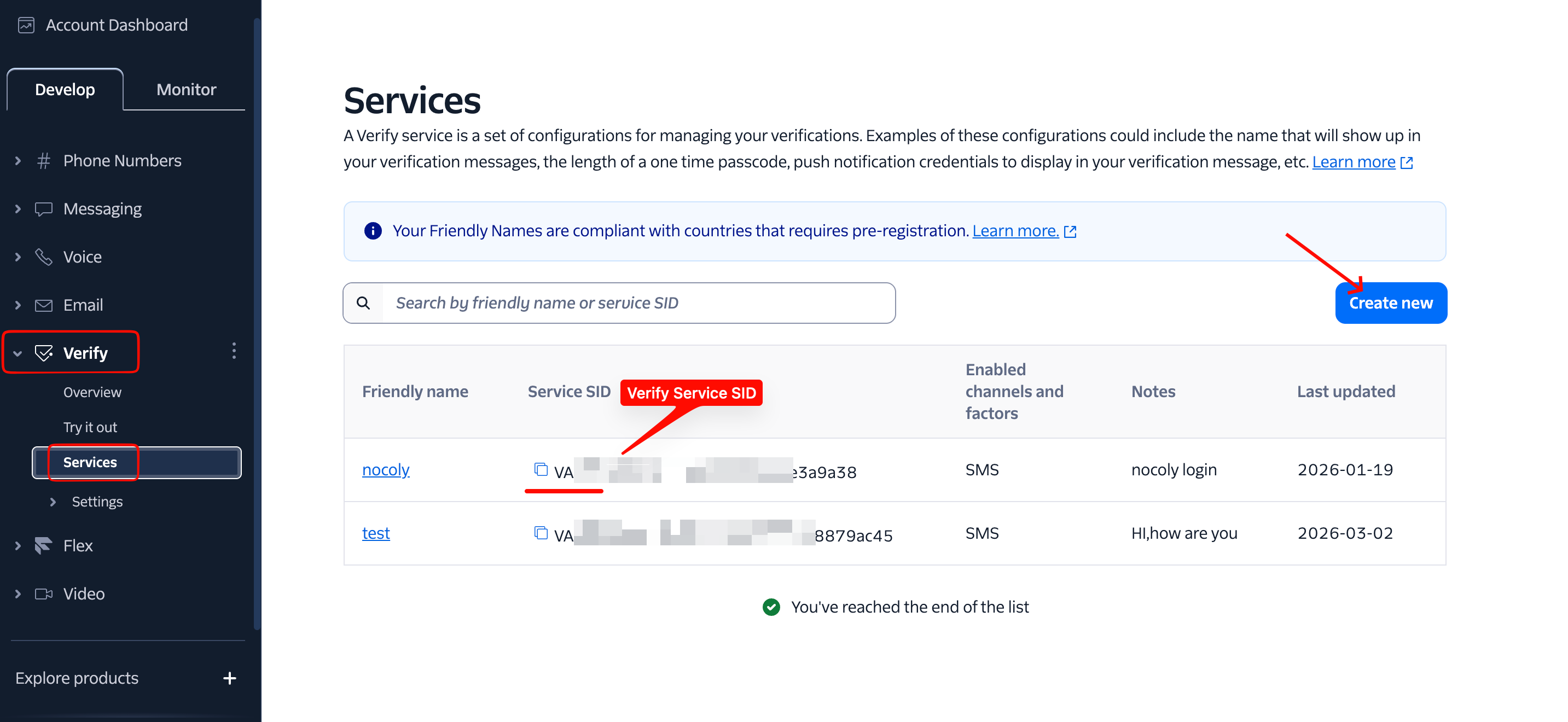Click the plus icon beside Explore products
Image resolution: width=1568 pixels, height=722 pixels.
(229, 678)
